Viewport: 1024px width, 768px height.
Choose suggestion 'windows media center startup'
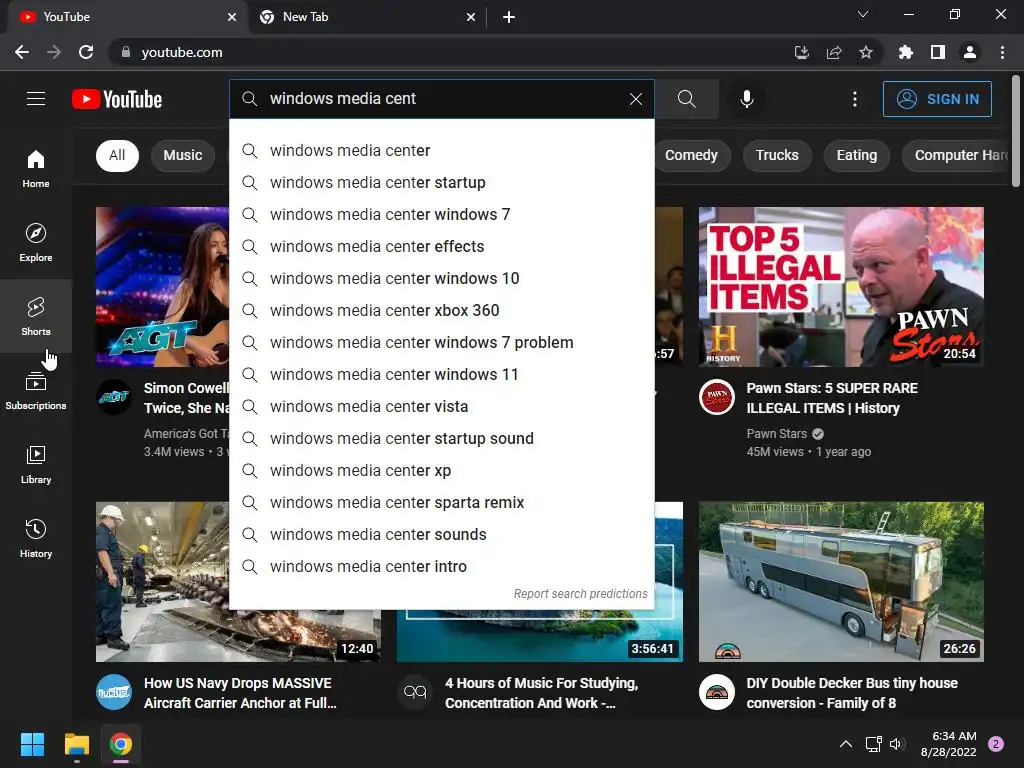(441, 183)
